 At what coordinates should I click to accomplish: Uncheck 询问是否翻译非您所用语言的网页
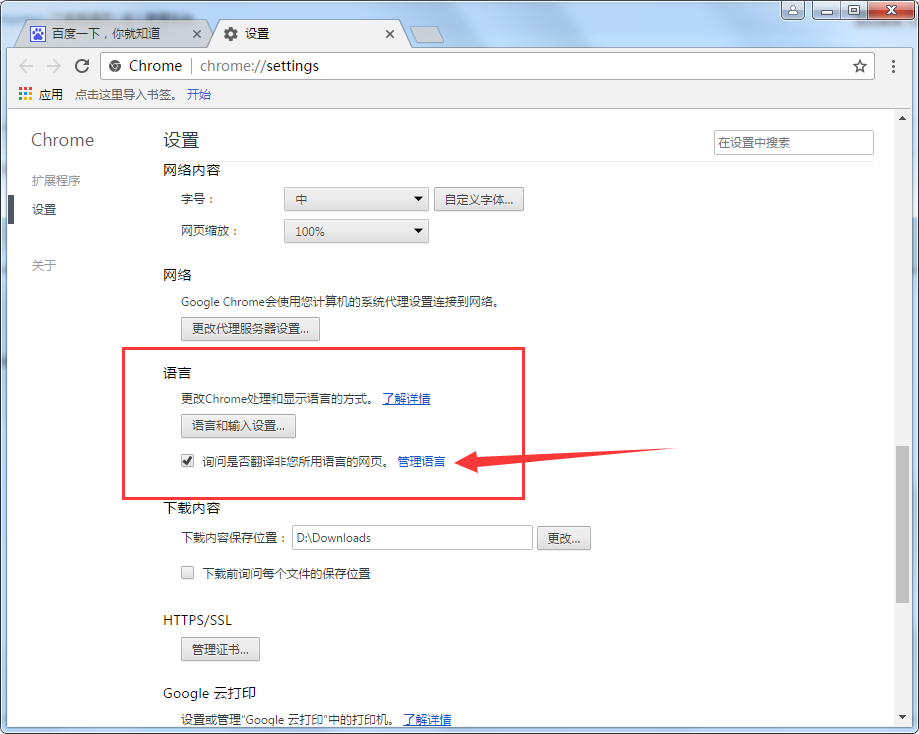[x=187, y=460]
